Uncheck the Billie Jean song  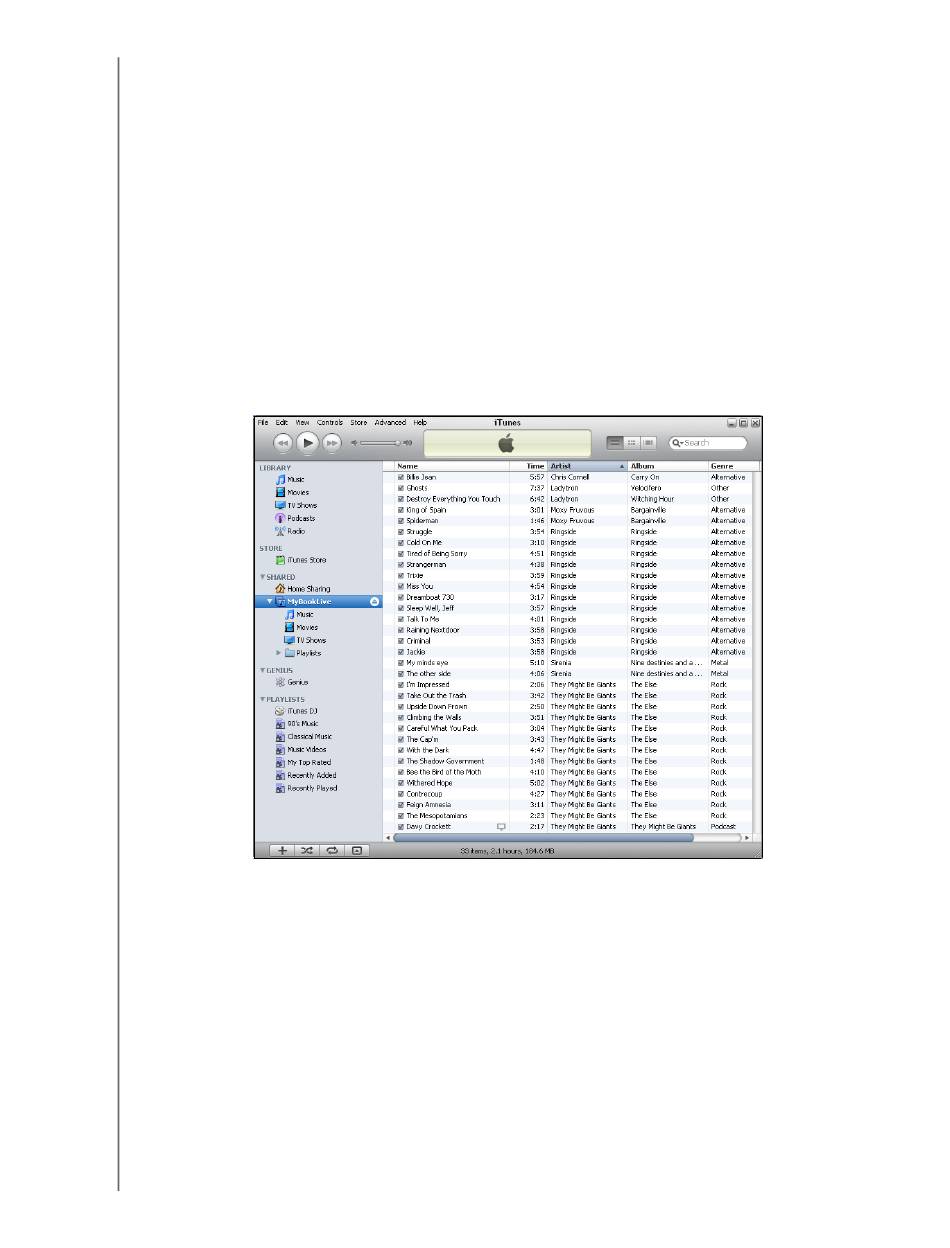401,478
